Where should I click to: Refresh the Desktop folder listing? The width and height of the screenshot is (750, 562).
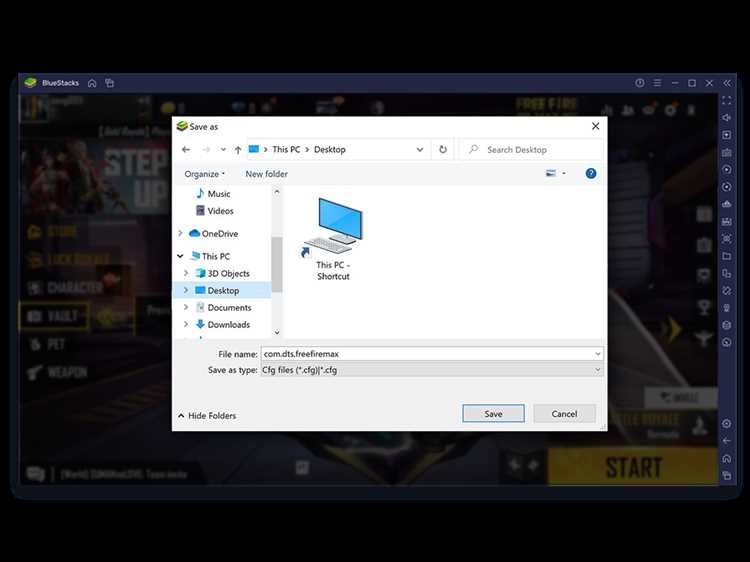pyautogui.click(x=443, y=150)
